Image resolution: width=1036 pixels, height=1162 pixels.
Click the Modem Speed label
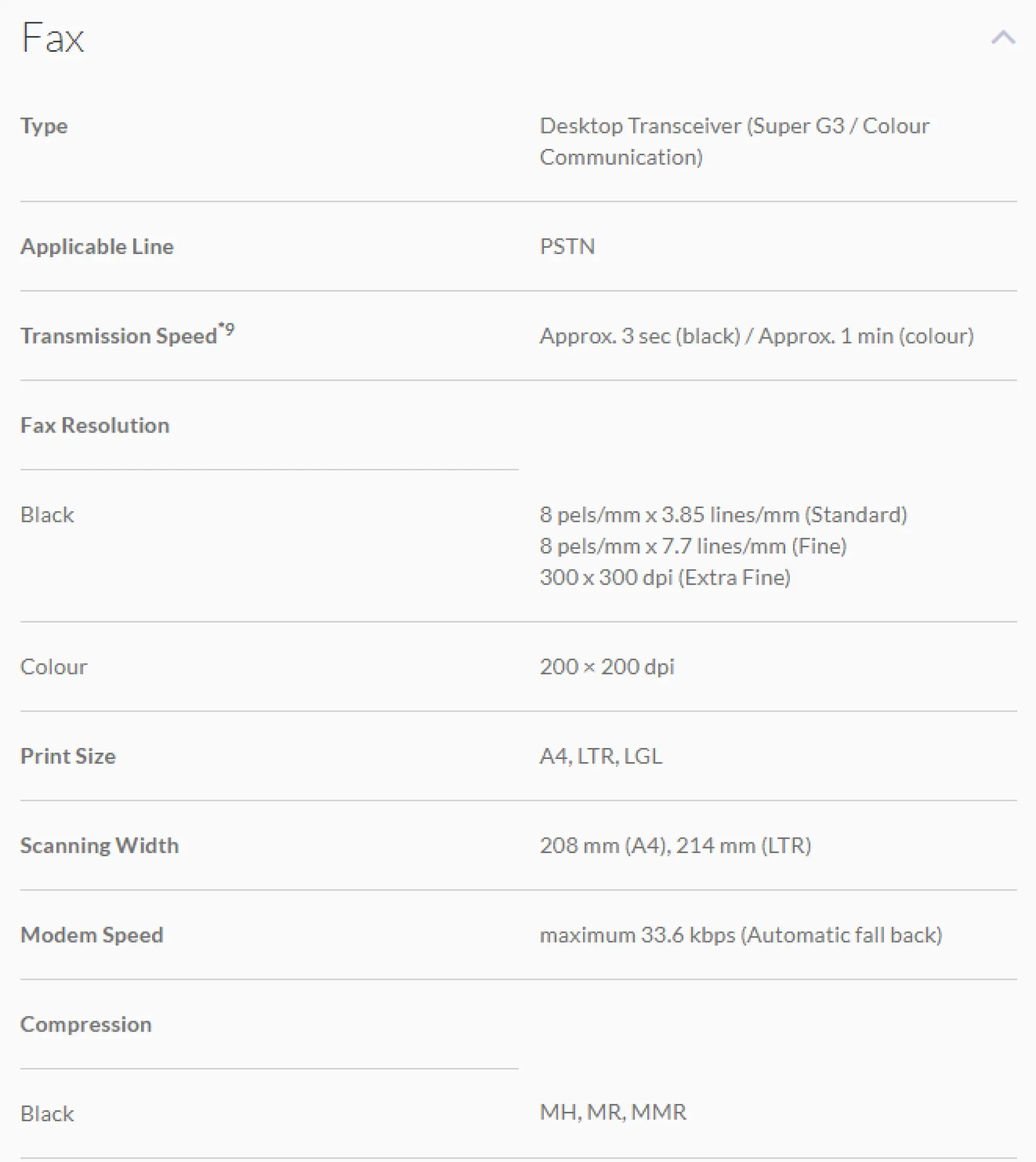point(92,935)
